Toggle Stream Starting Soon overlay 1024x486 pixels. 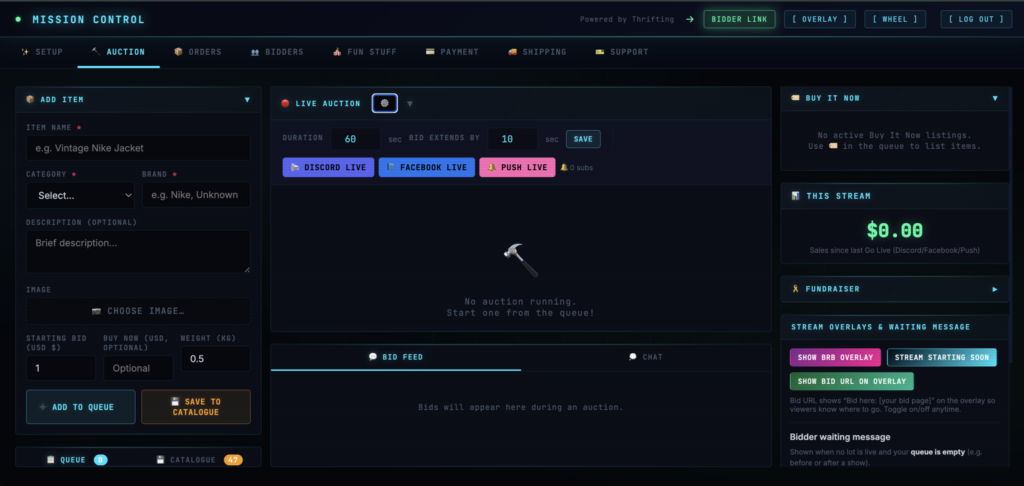(x=942, y=357)
